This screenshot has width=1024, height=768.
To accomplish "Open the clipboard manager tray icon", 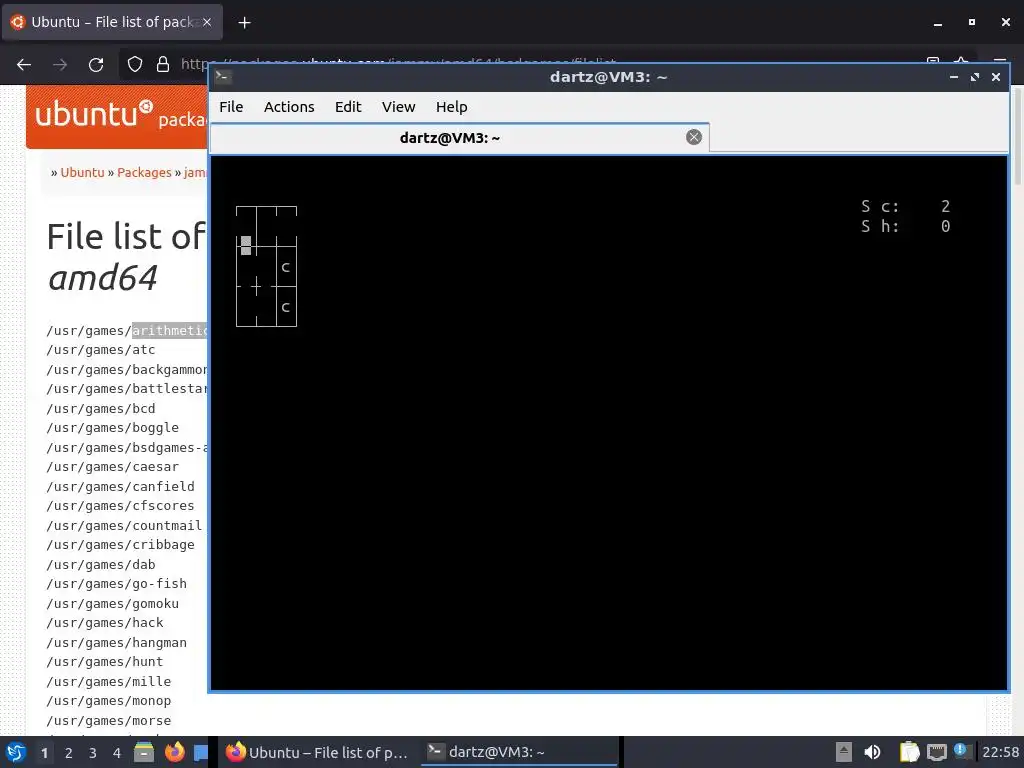I will 909,752.
